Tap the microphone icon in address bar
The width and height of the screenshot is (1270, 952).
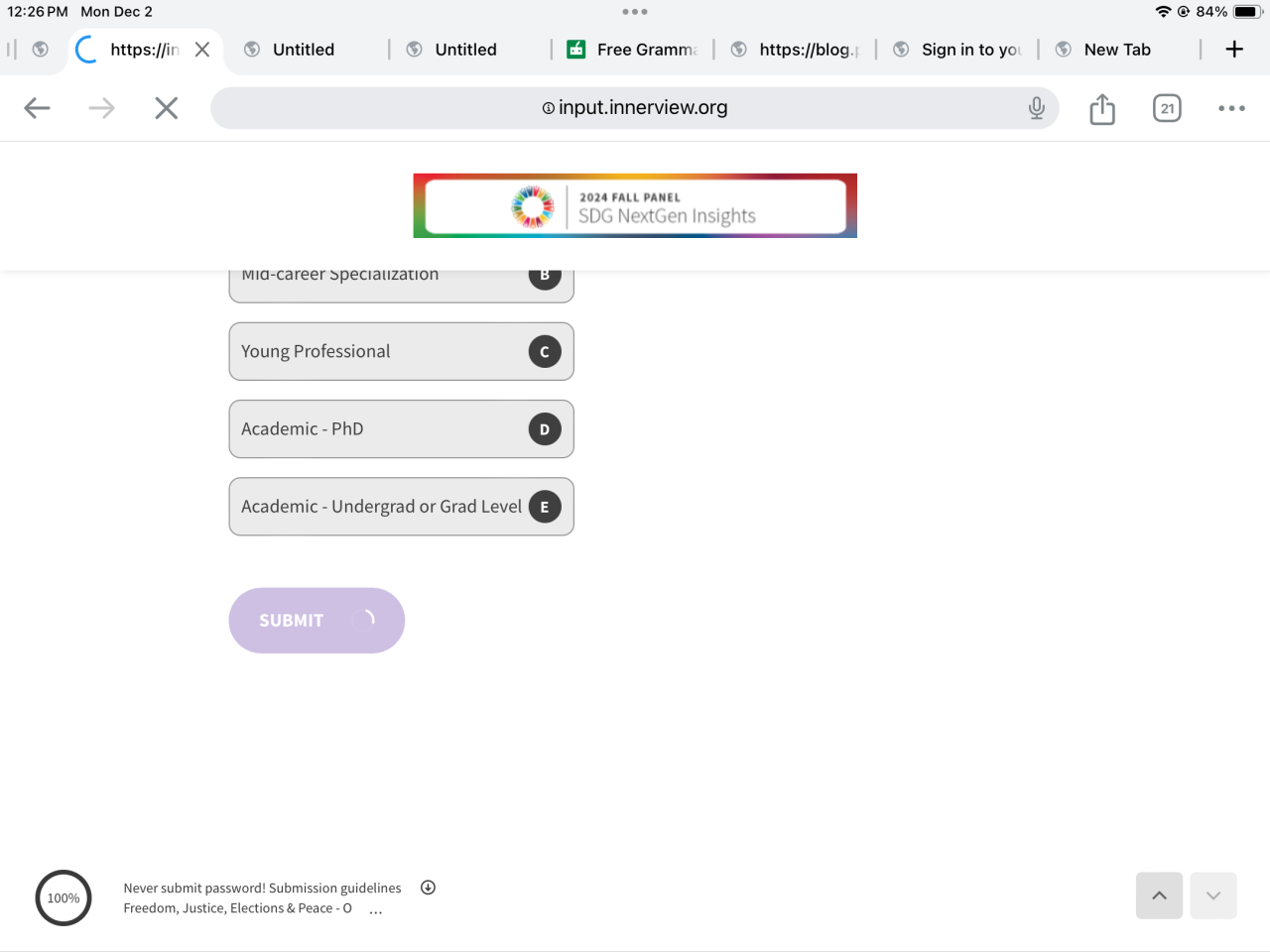tap(1037, 108)
